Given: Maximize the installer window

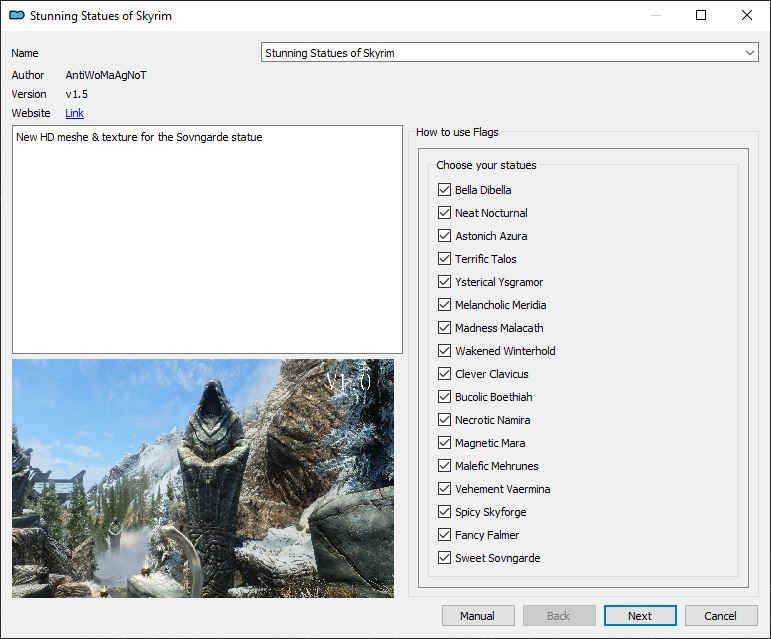Looking at the screenshot, I should [701, 15].
